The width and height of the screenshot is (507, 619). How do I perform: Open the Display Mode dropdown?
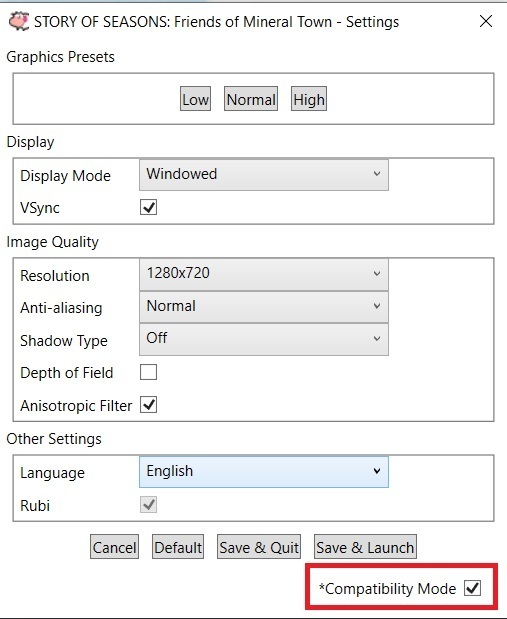(264, 174)
